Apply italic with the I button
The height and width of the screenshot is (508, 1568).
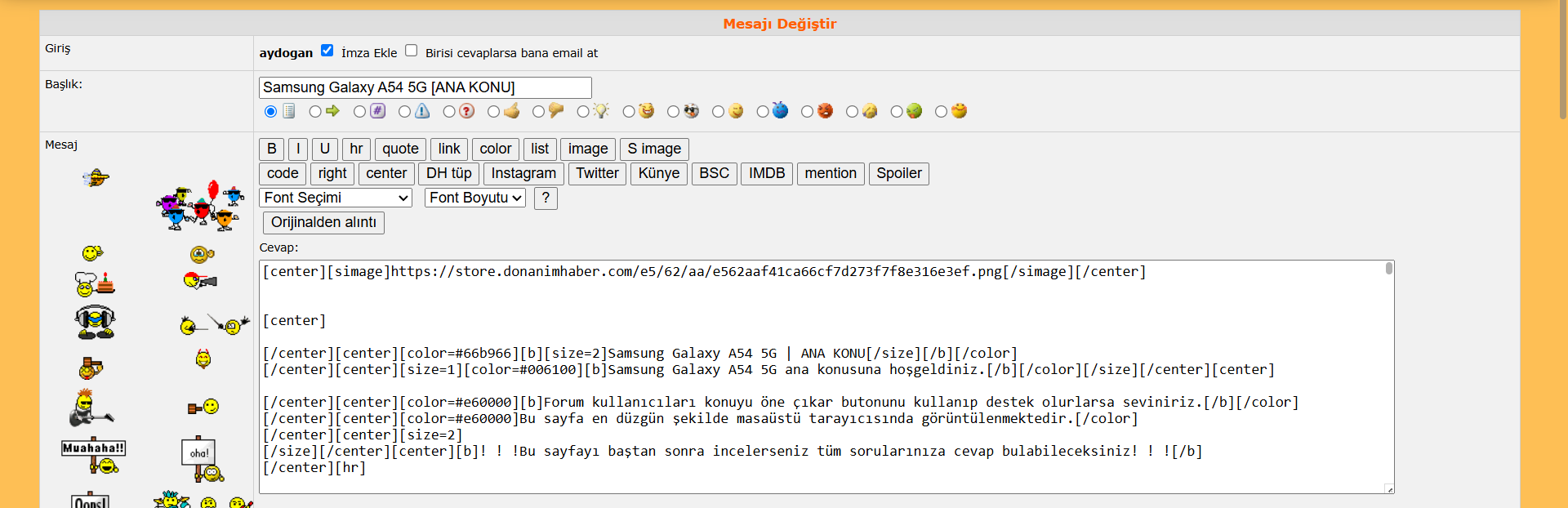(x=298, y=149)
